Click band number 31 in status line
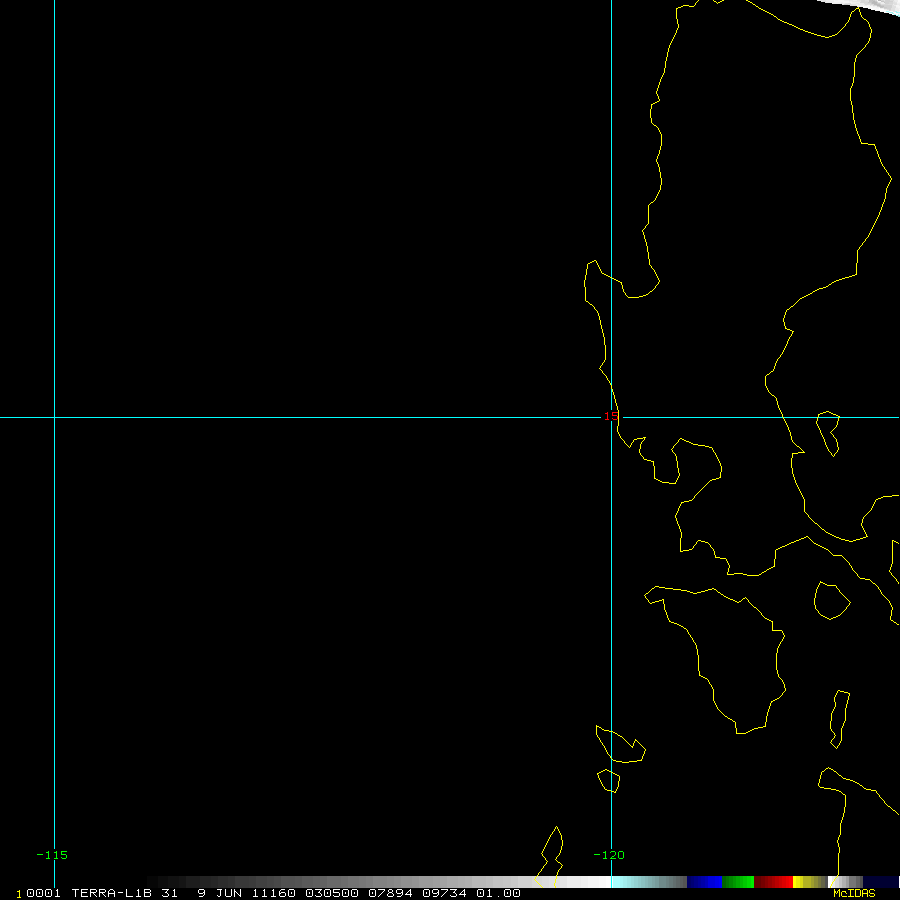The image size is (900, 900). (169, 893)
